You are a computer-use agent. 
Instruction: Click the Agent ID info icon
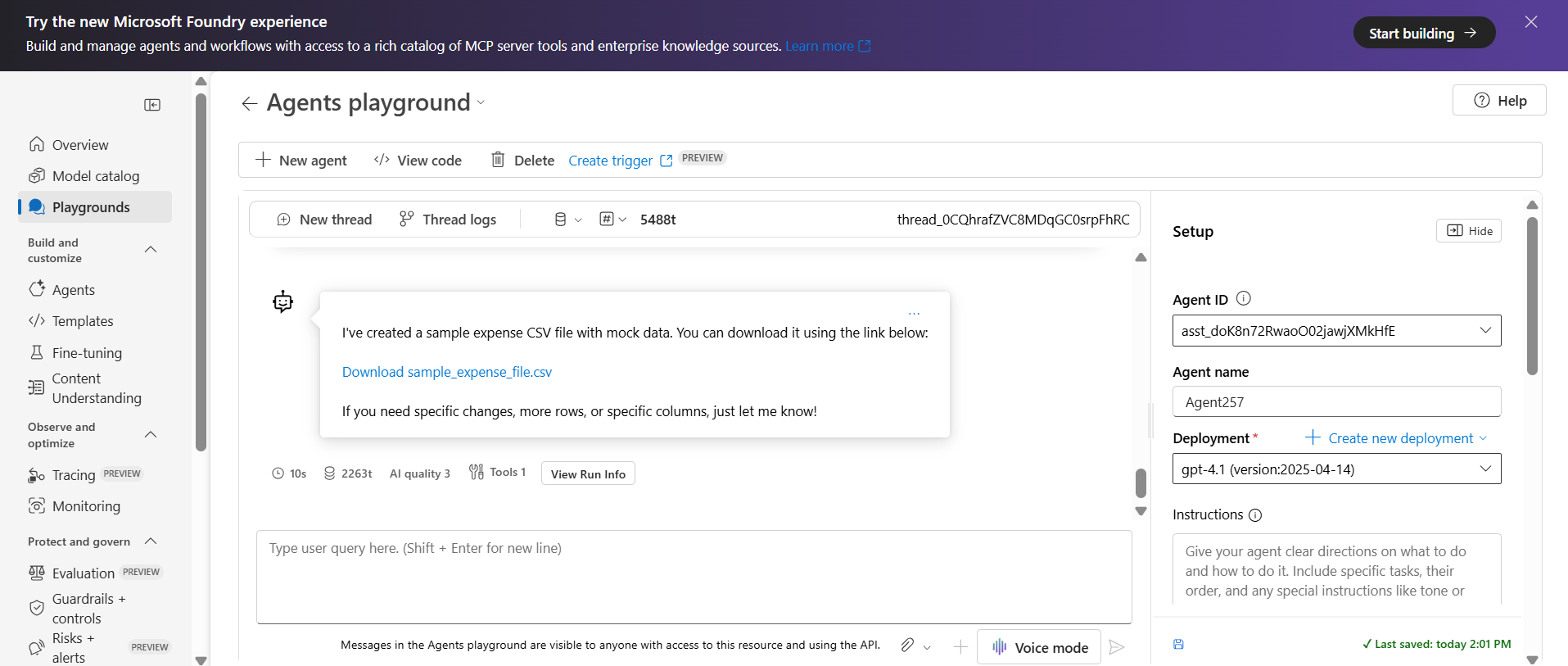[x=1243, y=298]
